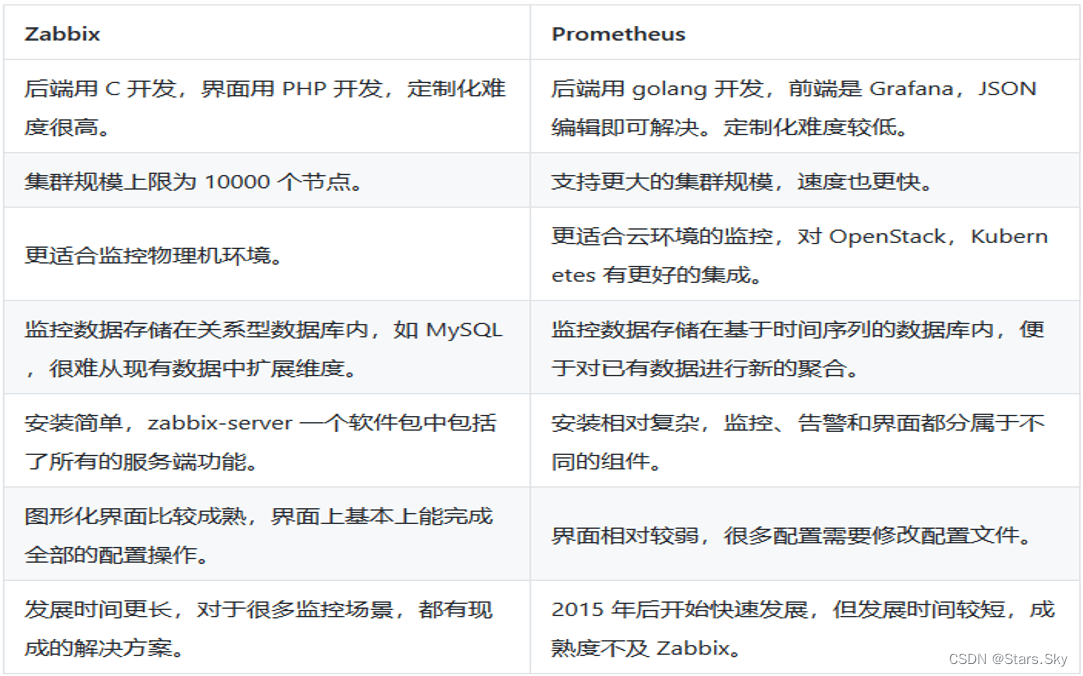Click the Prometheus column header
The image size is (1083, 676).
805,33
